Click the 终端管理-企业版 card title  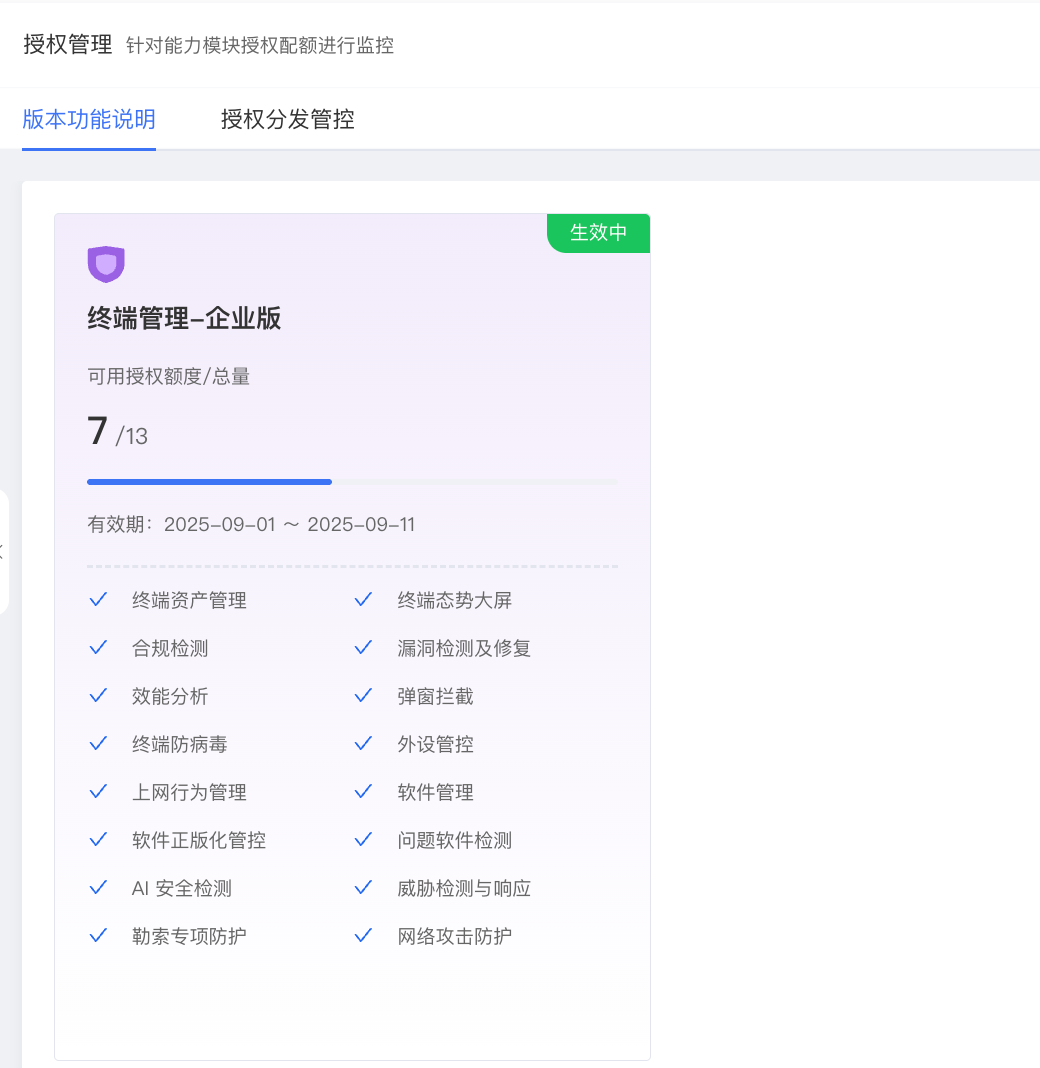pyautogui.click(x=184, y=319)
